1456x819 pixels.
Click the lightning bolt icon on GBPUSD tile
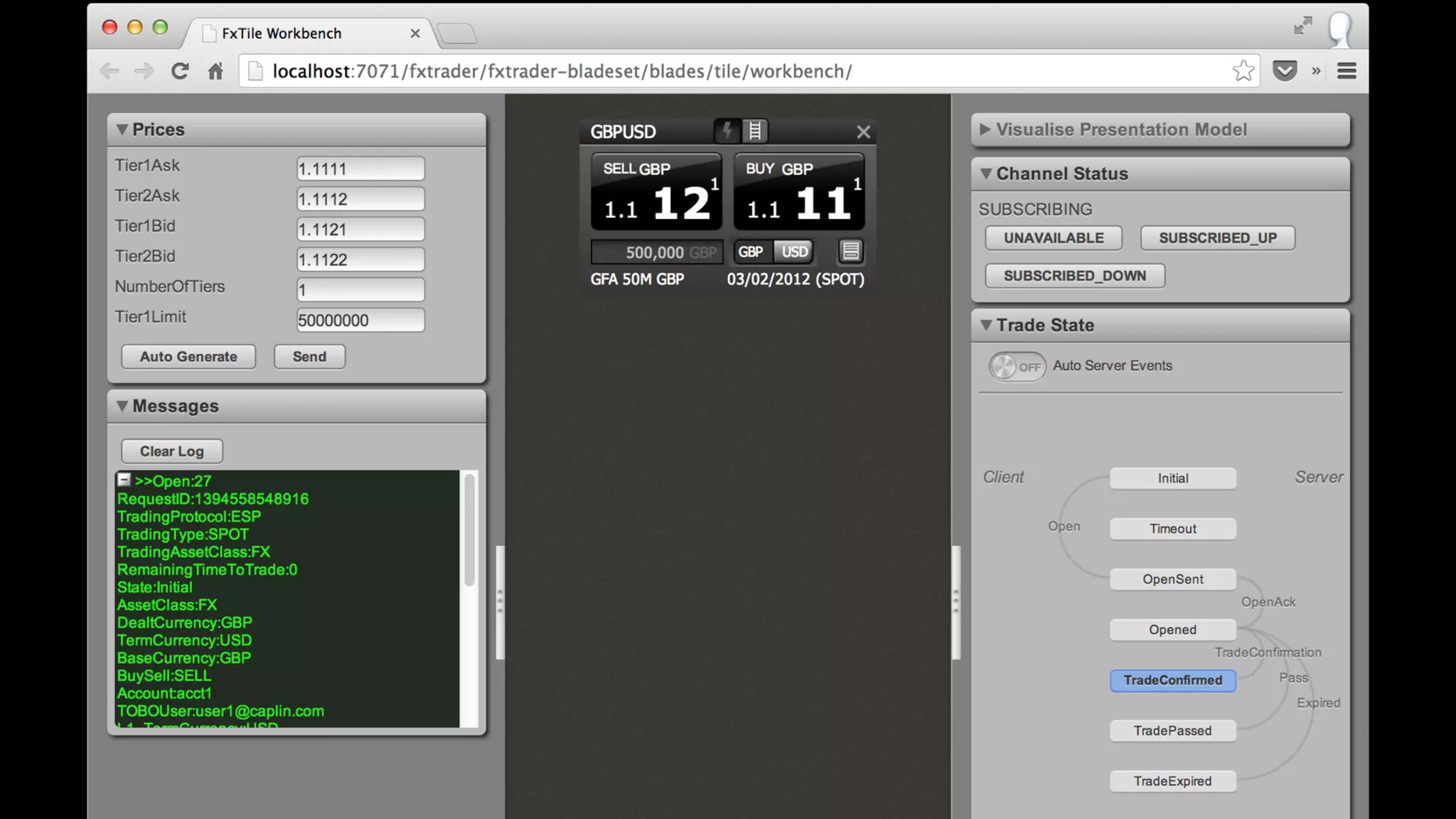727,131
